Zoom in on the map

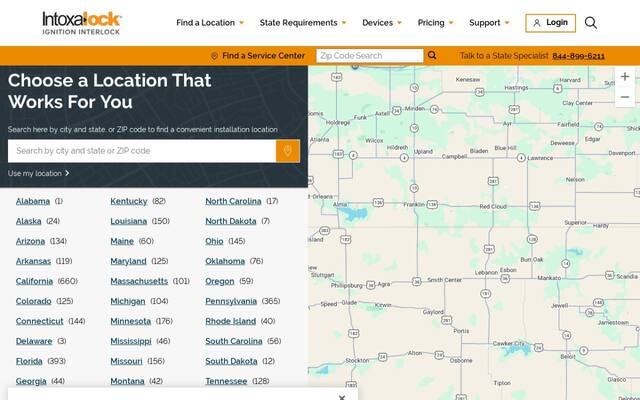coord(624,77)
